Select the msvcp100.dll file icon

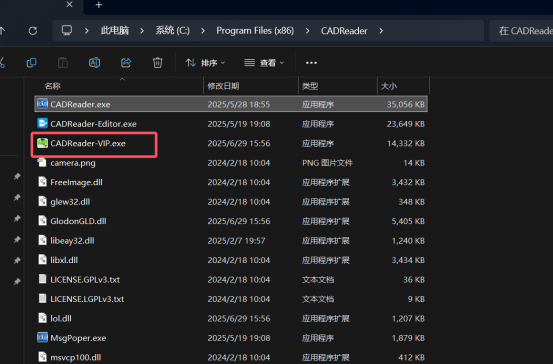[42, 357]
